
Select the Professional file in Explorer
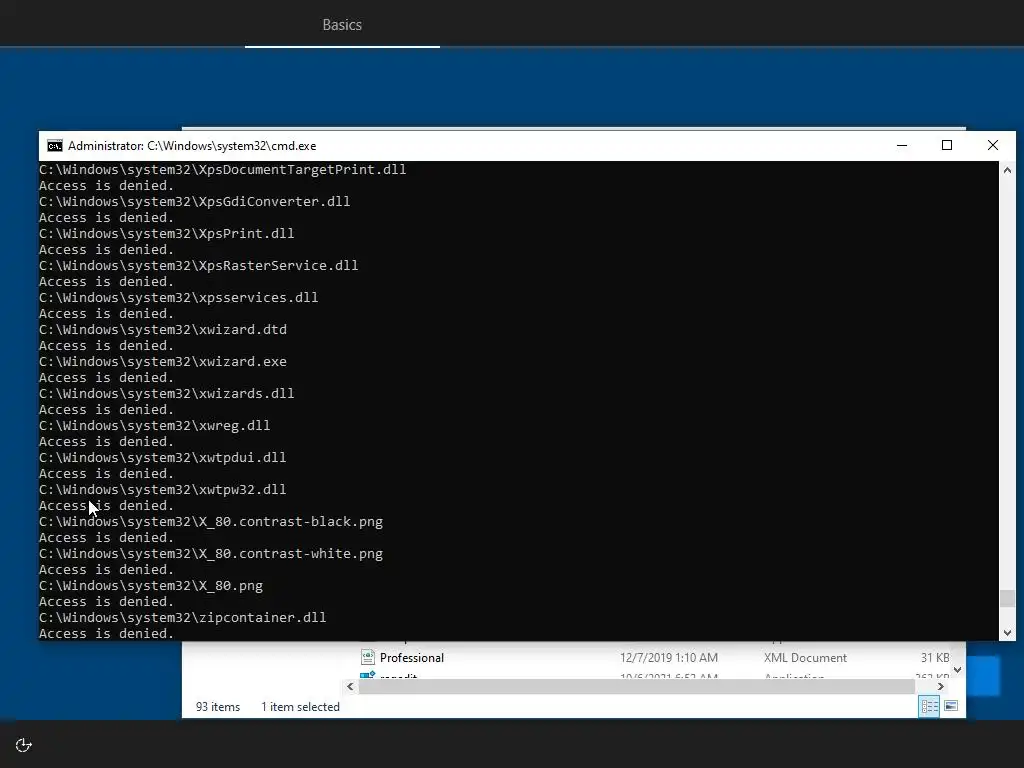click(411, 658)
